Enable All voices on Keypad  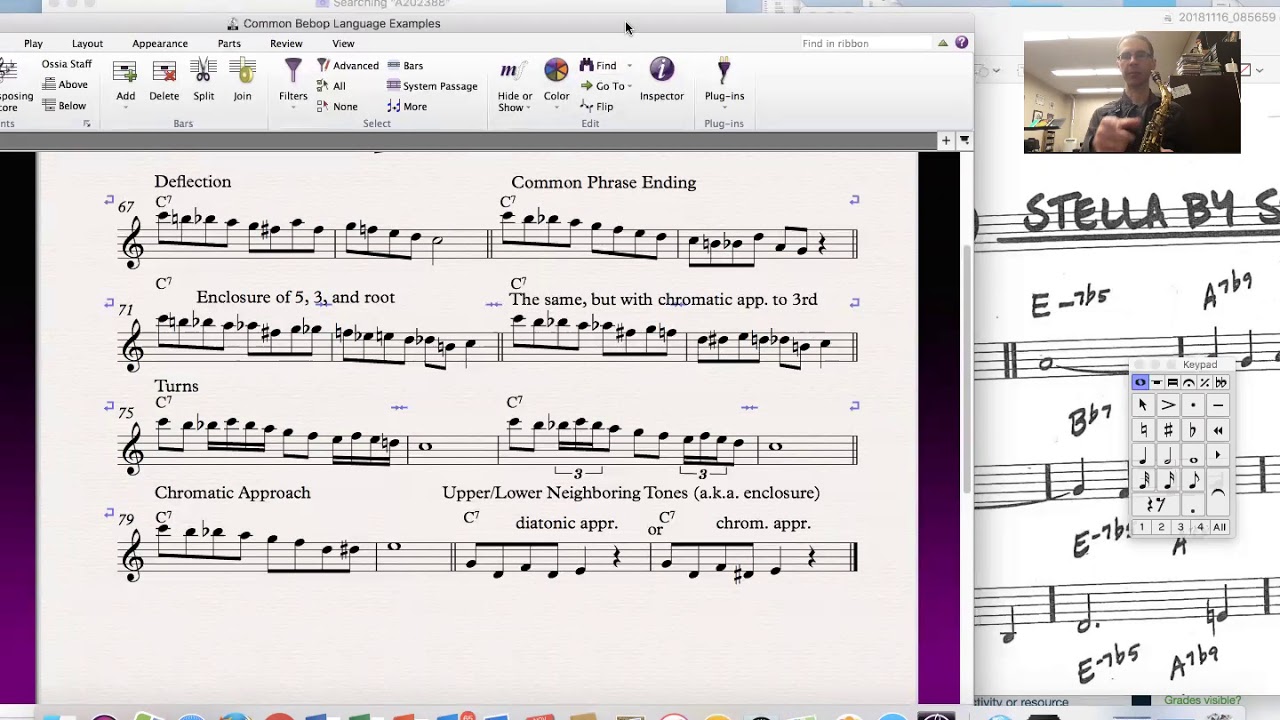[x=1219, y=526]
